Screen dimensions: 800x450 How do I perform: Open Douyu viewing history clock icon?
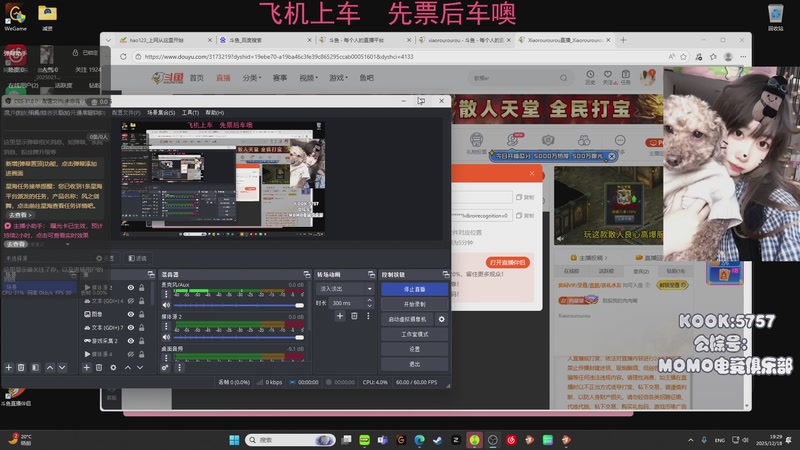coord(590,74)
